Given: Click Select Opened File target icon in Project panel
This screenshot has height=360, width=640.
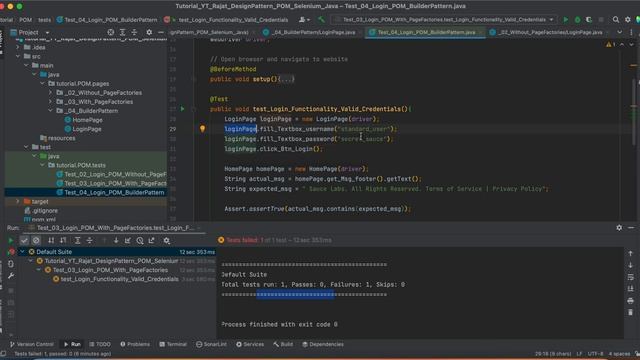Looking at the screenshot, I should (x=111, y=32).
